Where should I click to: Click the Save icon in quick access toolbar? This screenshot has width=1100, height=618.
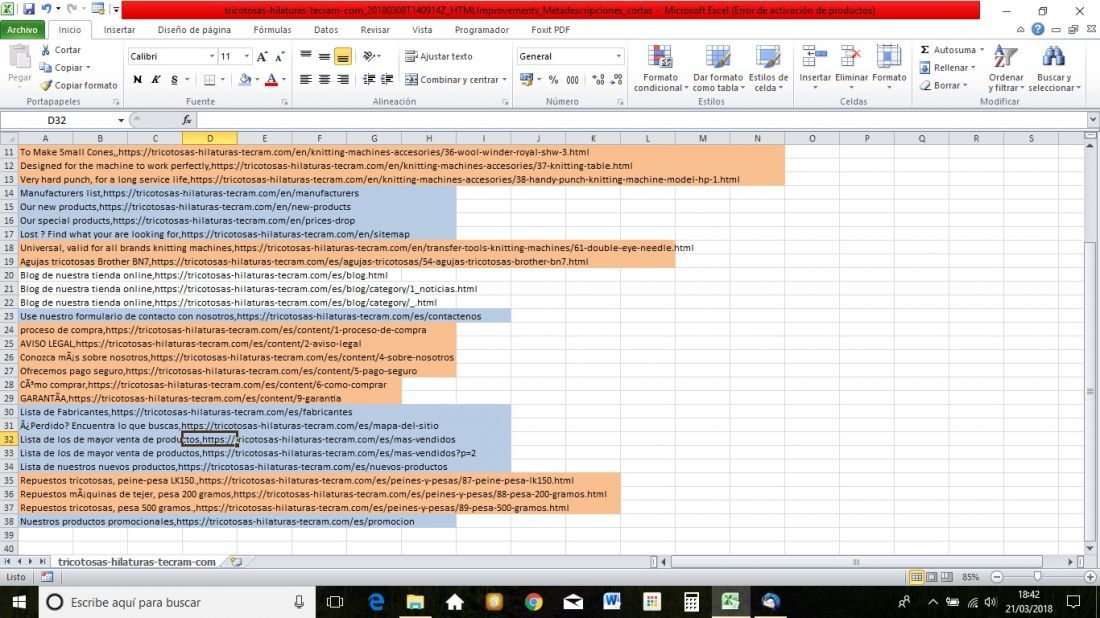29,9
